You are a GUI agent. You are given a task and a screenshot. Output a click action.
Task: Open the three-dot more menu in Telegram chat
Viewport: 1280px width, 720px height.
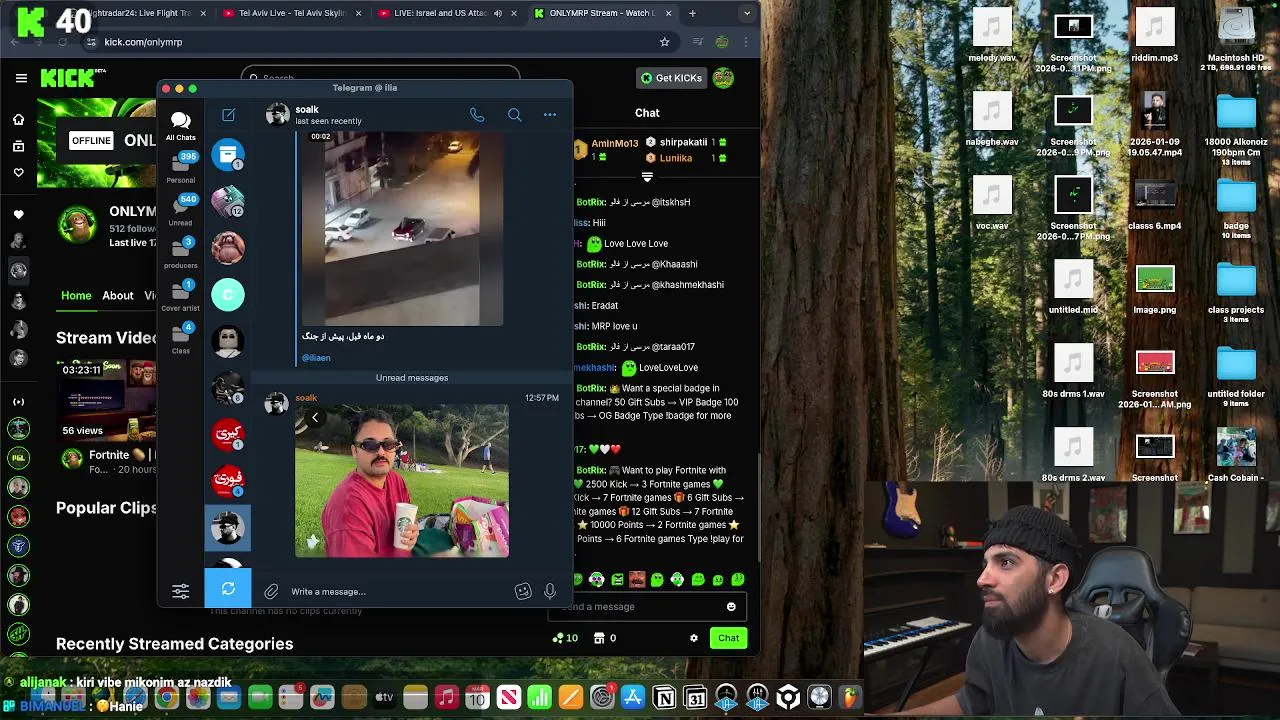[x=550, y=115]
